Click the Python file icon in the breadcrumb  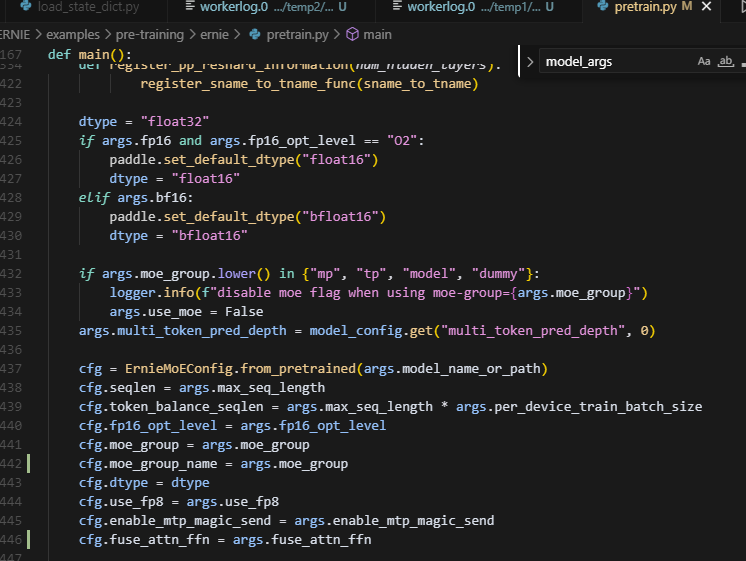257,34
